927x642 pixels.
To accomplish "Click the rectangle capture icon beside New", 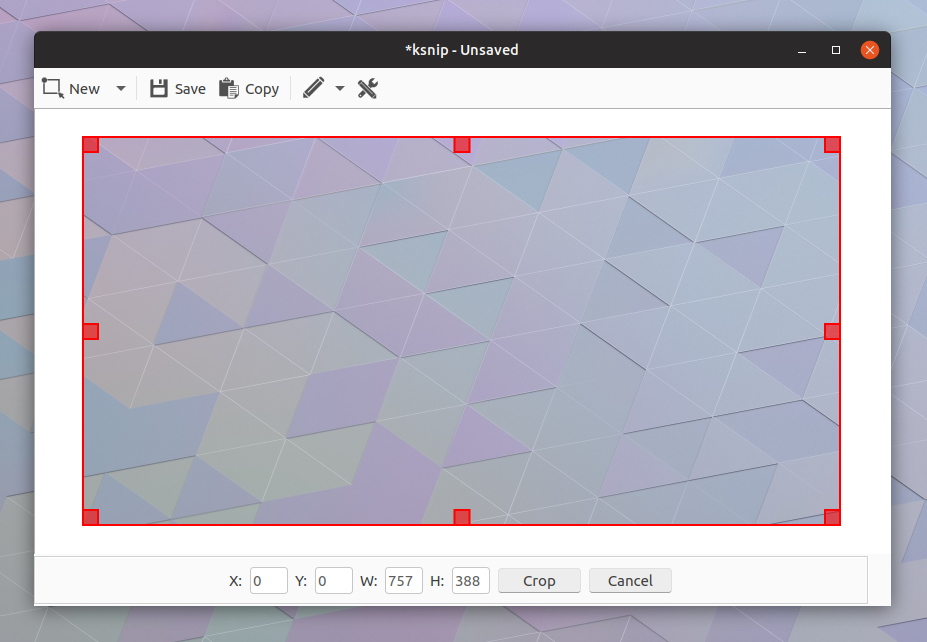I will tap(54, 88).
